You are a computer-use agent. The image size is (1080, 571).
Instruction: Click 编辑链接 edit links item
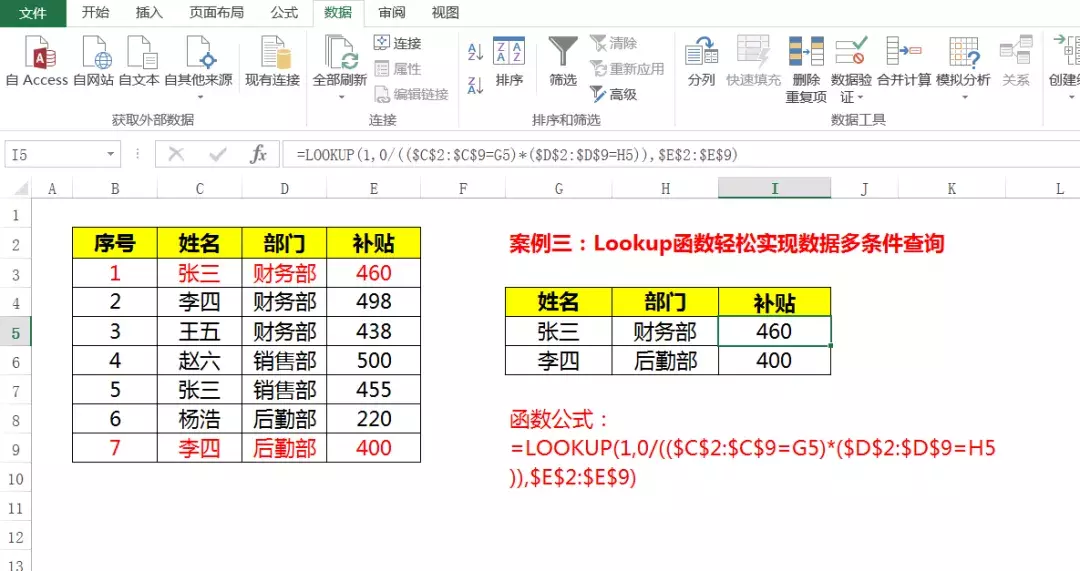click(x=411, y=94)
